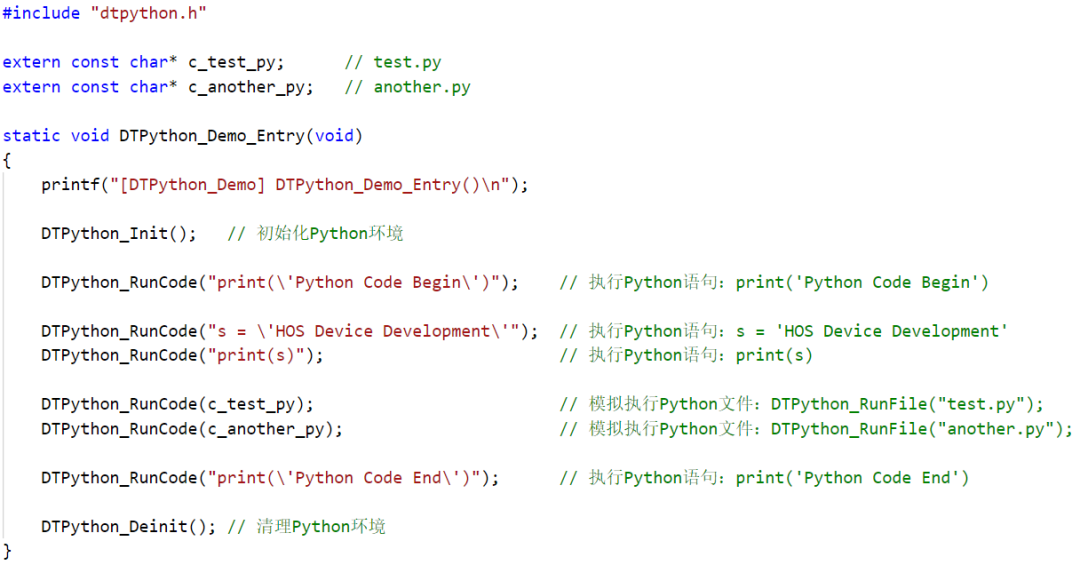Click the RunCode 'HOS Device Development' call
The height and width of the screenshot is (565, 1080).
click(289, 331)
